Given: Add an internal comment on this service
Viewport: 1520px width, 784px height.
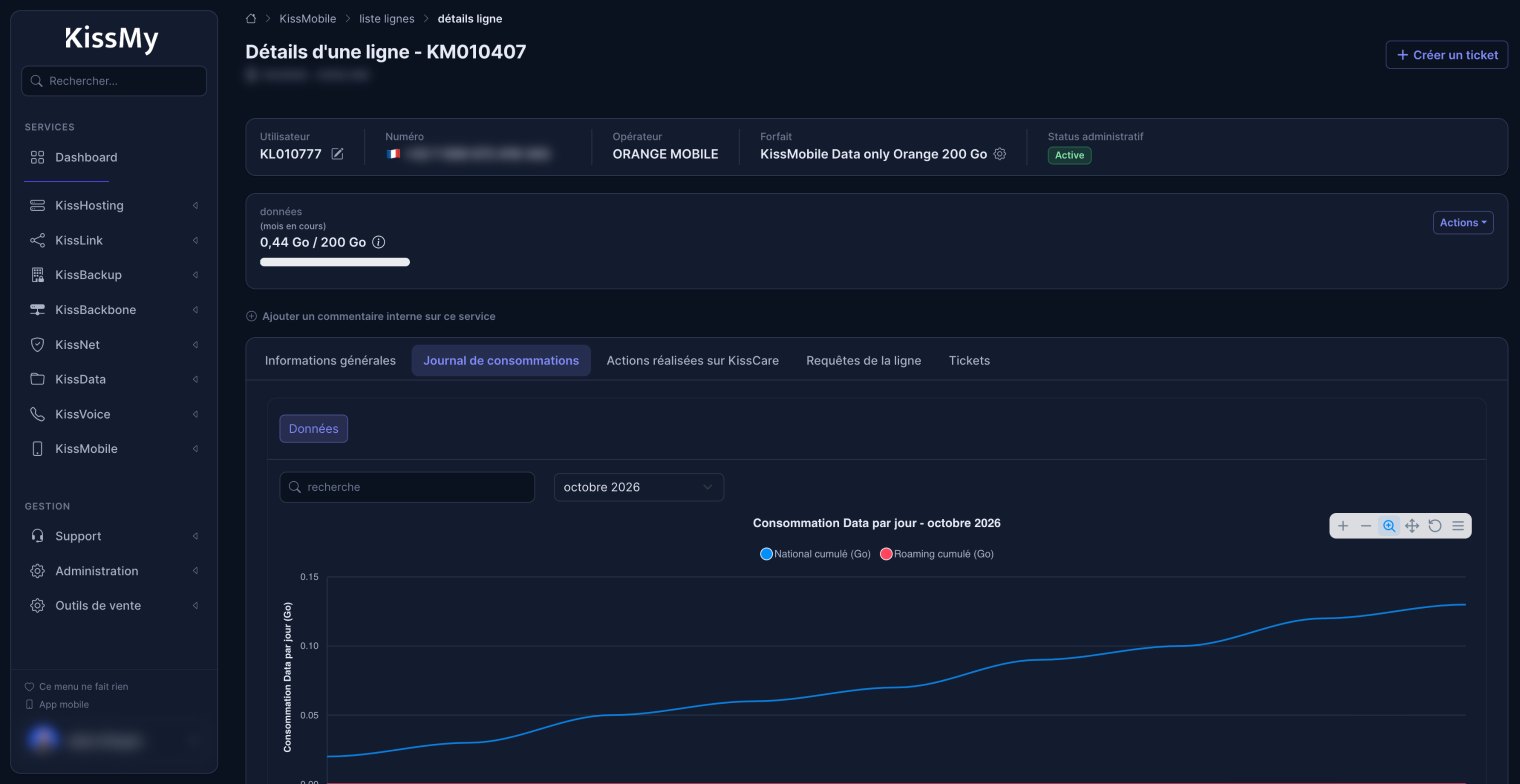Looking at the screenshot, I should click(371, 316).
